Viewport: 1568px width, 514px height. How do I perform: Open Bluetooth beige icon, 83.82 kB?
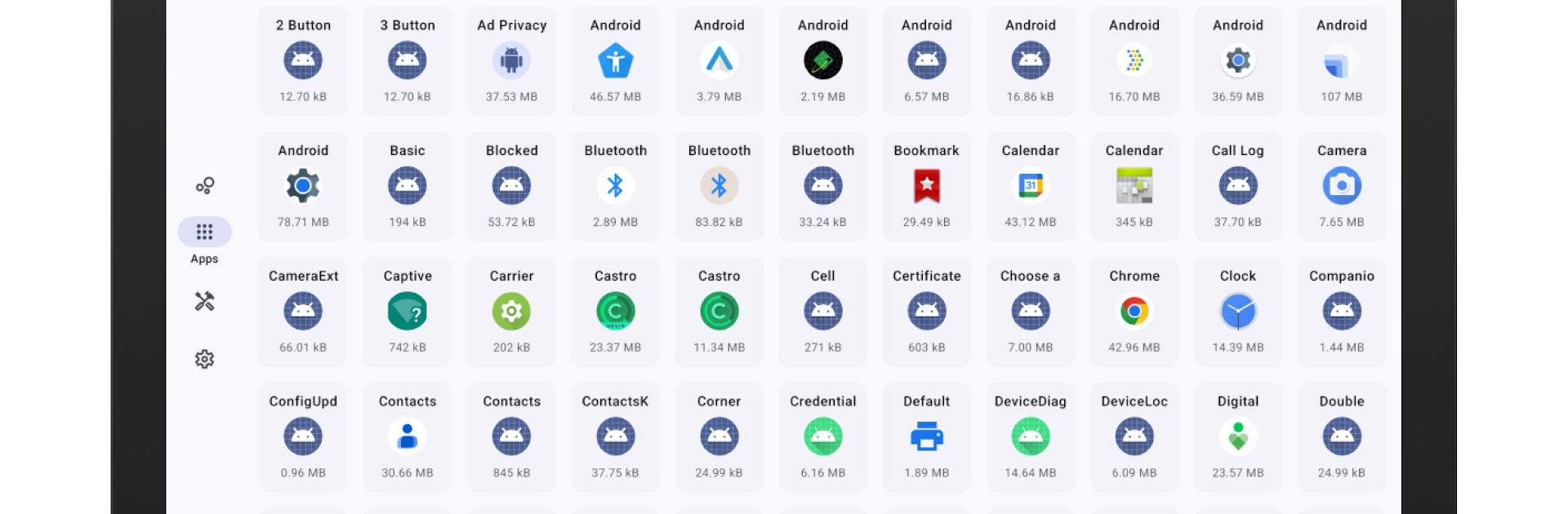click(x=719, y=186)
